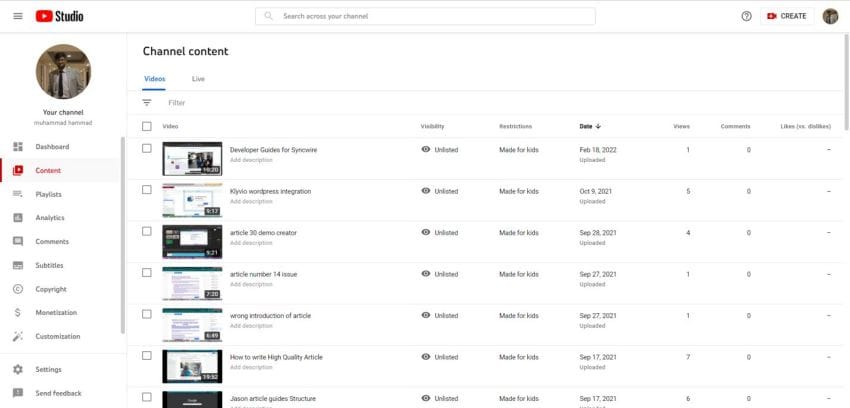Screen dimensions: 850x408
Task: Click the channel search input field
Action: [x=430, y=16]
